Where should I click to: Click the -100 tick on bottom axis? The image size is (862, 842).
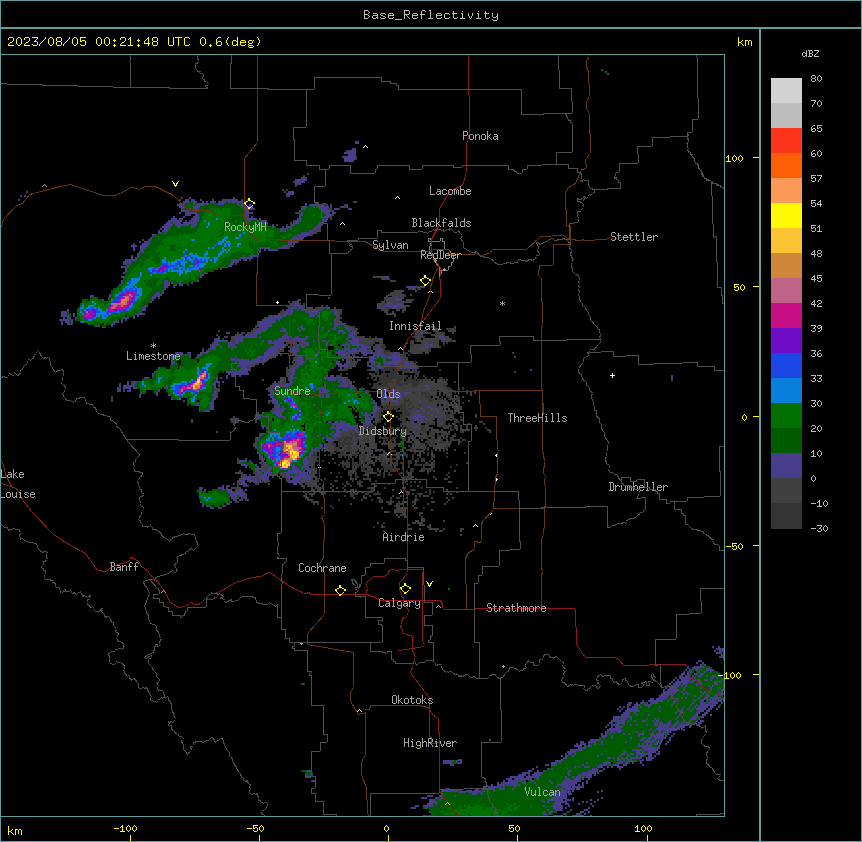click(125, 828)
